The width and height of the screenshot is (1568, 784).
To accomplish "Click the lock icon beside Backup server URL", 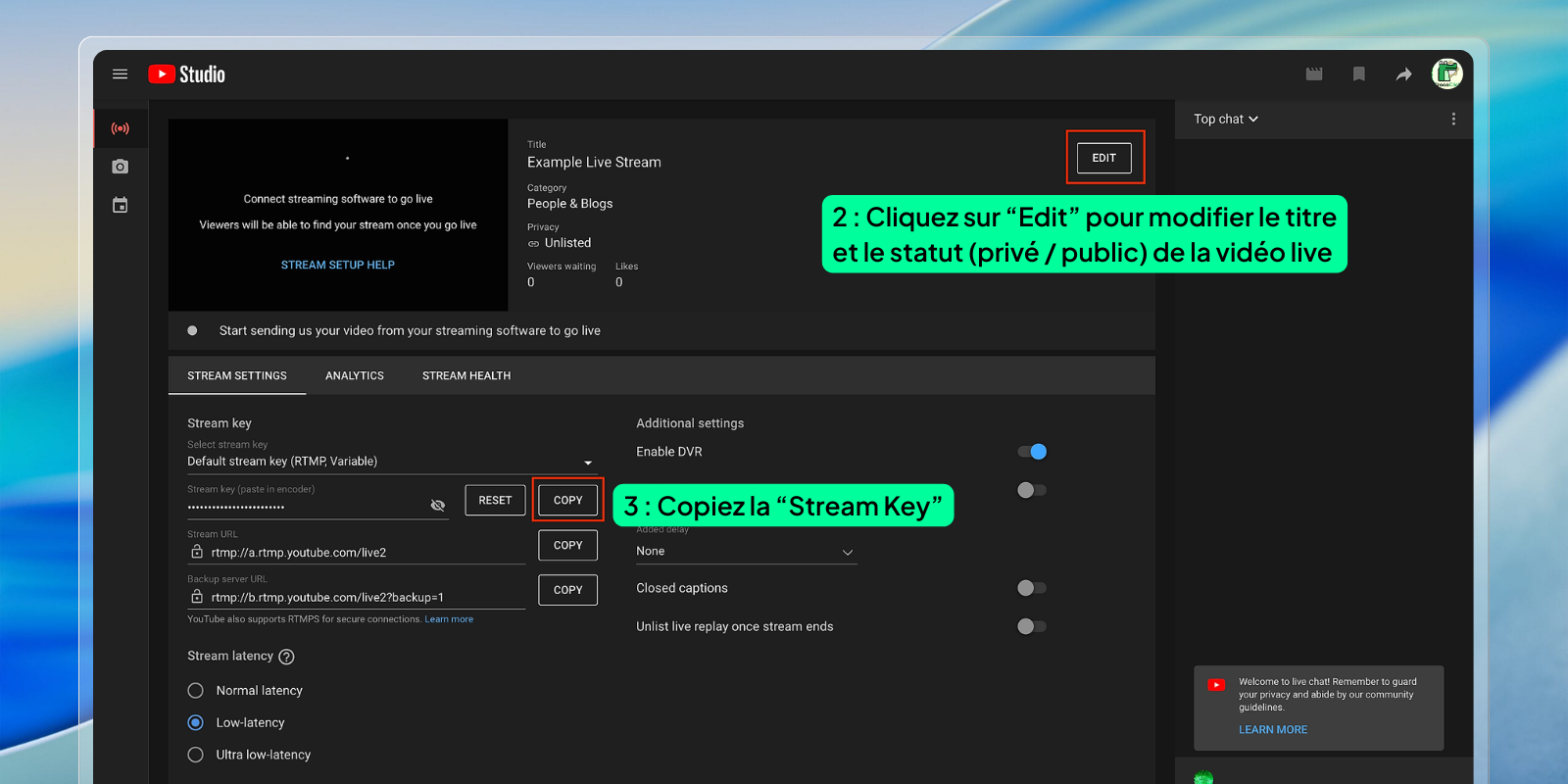I will click(197, 597).
